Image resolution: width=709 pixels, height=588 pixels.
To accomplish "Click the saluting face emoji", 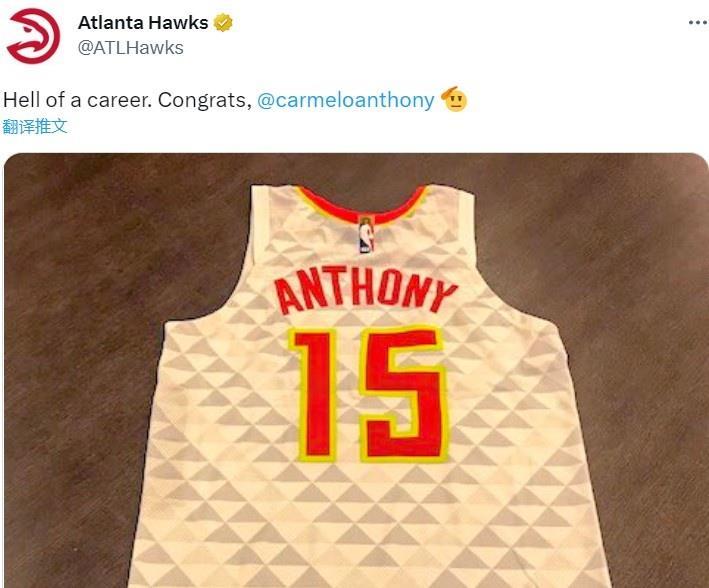I will [x=454, y=100].
